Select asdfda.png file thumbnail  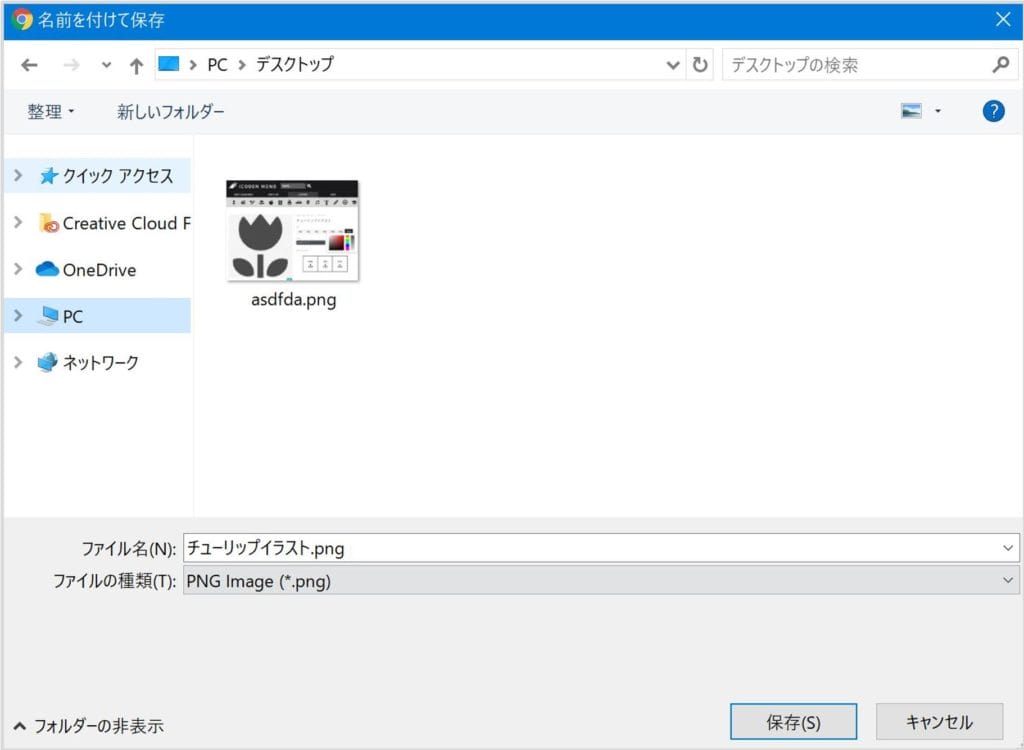[x=293, y=232]
